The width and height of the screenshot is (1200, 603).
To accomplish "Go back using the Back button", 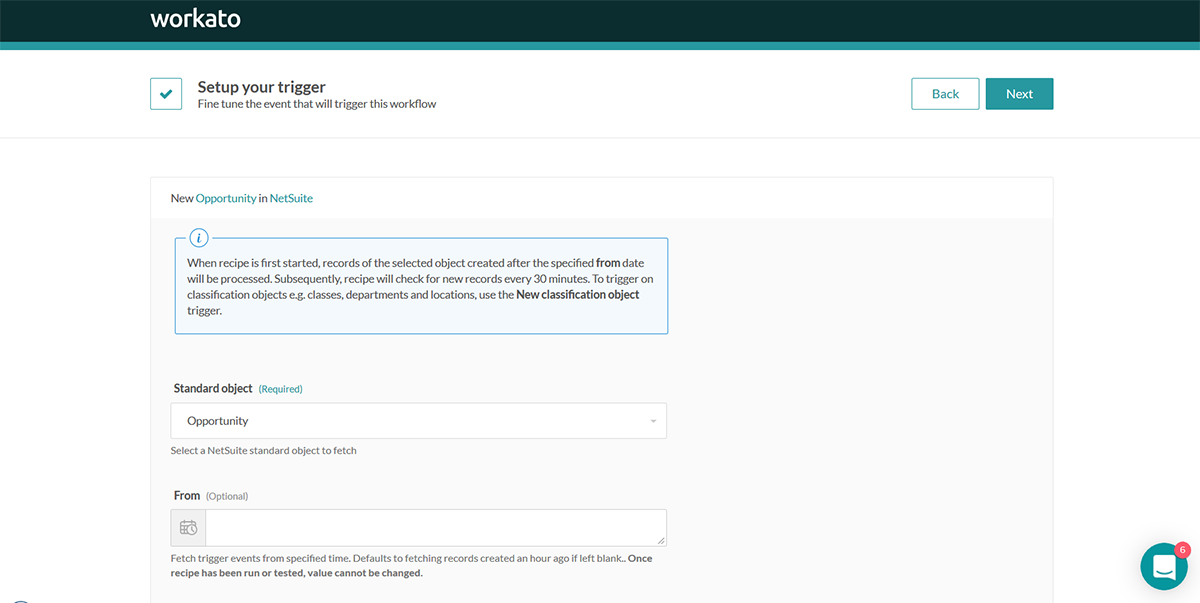I will [x=945, y=93].
